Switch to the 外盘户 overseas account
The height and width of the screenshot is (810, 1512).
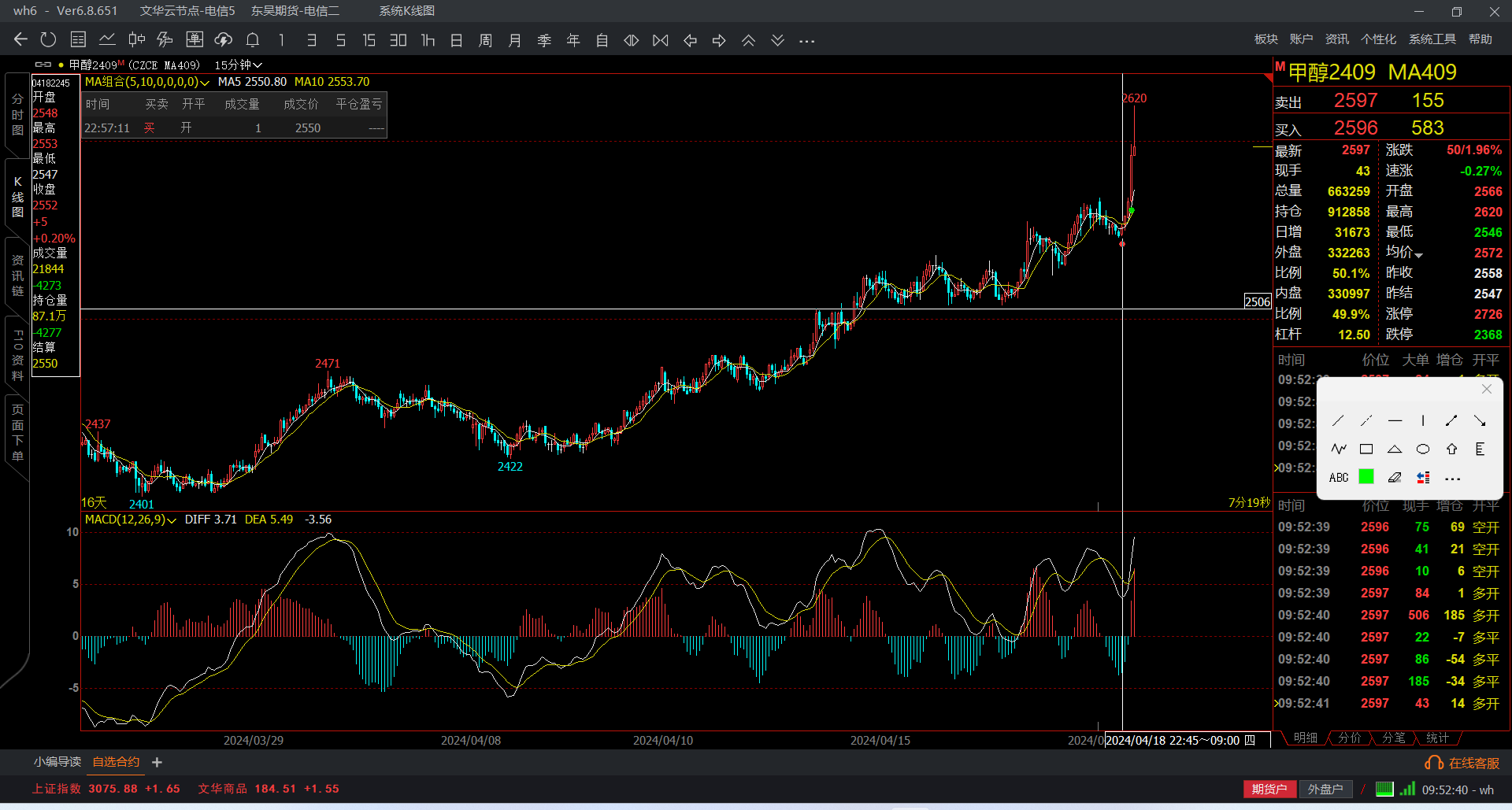pos(1325,790)
